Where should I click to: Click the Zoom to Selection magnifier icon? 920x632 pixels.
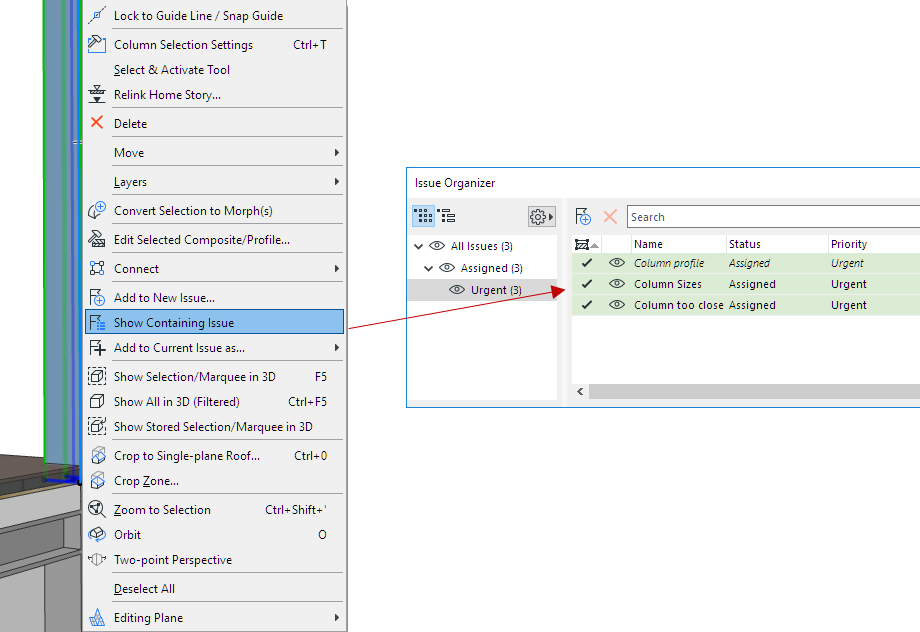coord(97,509)
